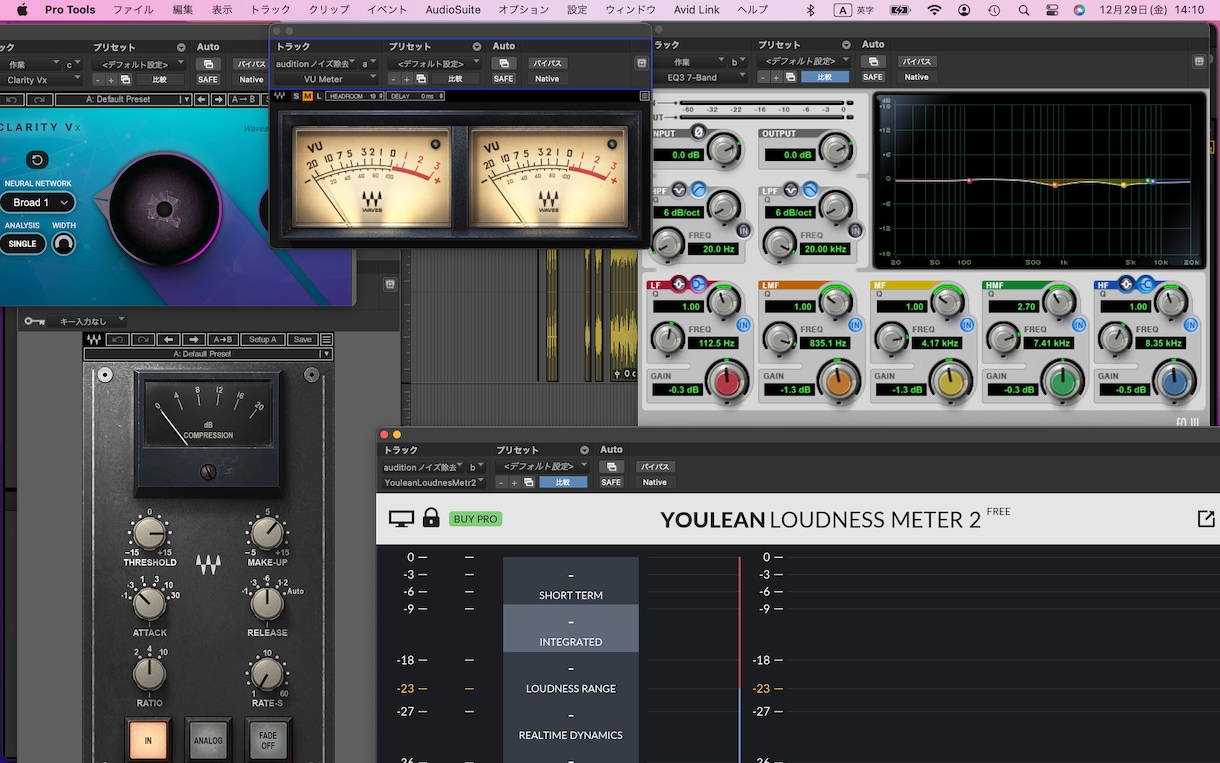The height and width of the screenshot is (763, 1220).
Task: Click the Clarity Vx reset circular arrow icon
Action: pos(38,160)
